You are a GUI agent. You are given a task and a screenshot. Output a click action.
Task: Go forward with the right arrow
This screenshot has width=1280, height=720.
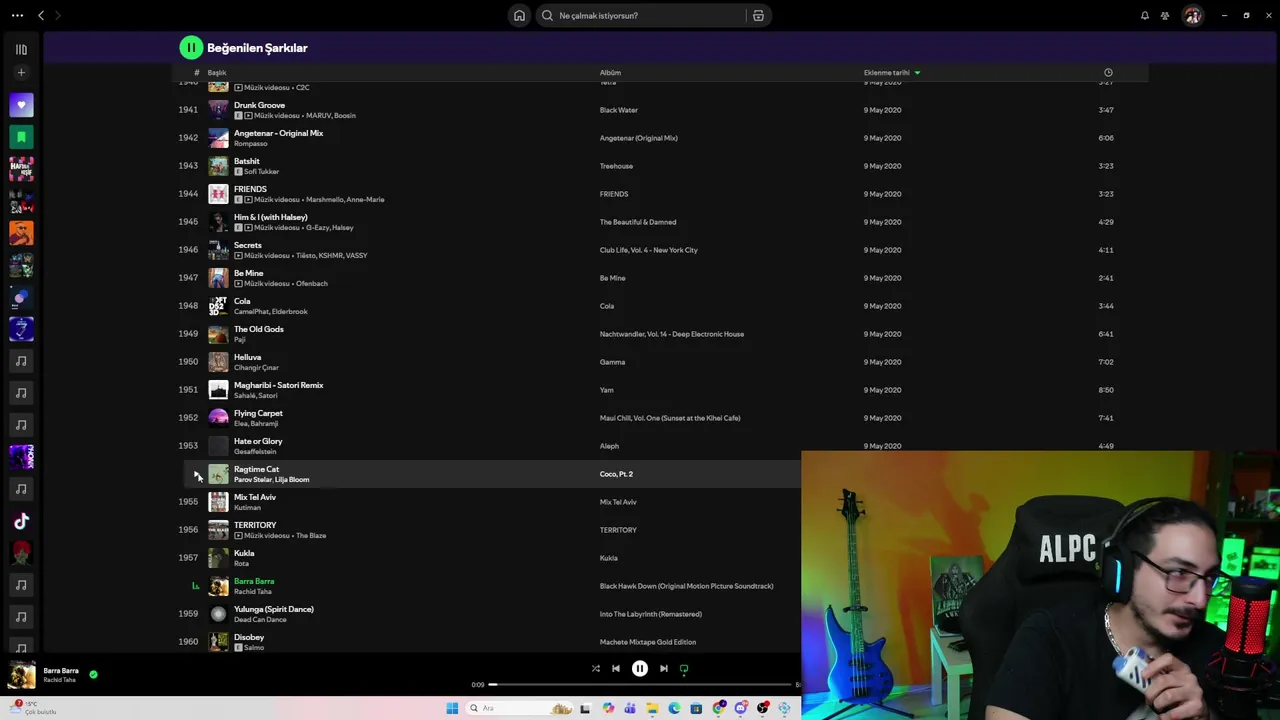pyautogui.click(x=57, y=16)
